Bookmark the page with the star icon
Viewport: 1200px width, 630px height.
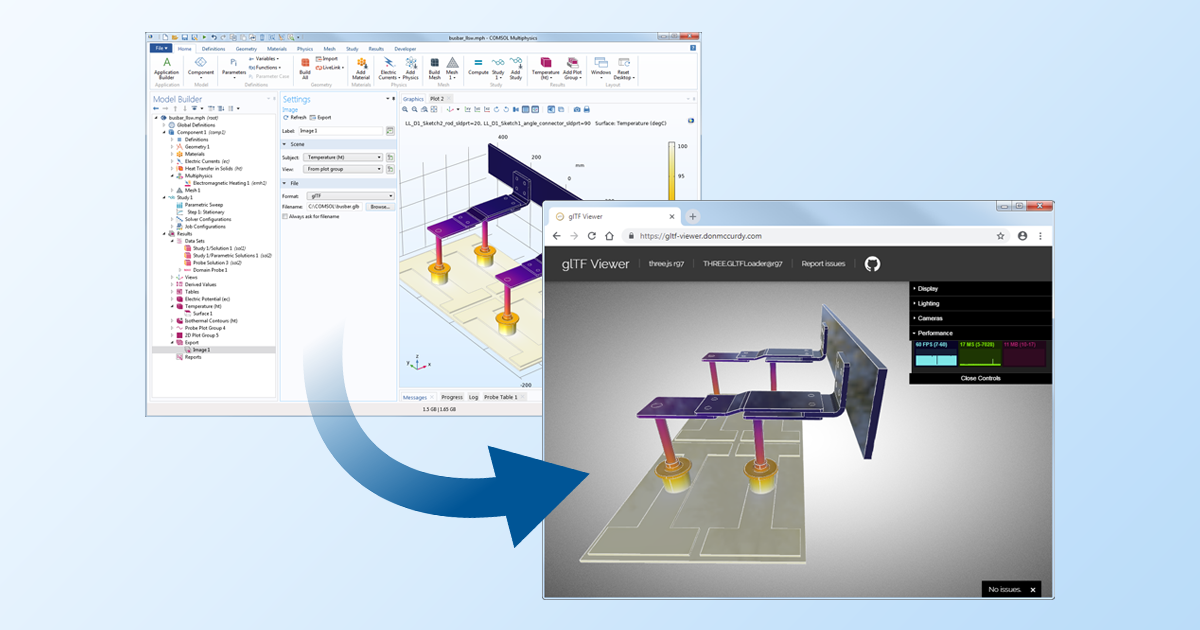pos(1000,236)
